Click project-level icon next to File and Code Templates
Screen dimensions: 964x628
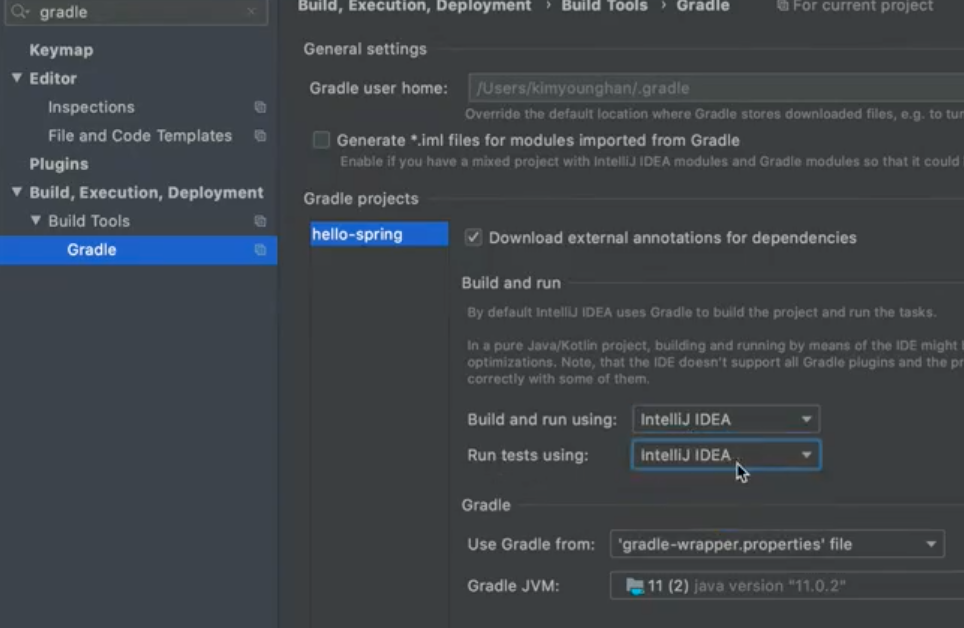point(260,135)
